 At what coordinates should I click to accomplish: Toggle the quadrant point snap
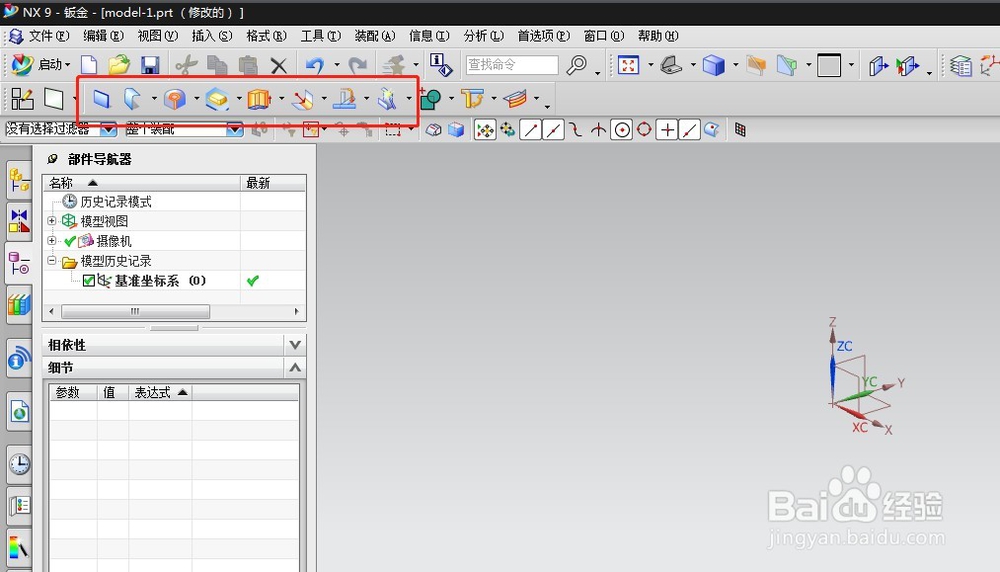pyautogui.click(x=644, y=130)
